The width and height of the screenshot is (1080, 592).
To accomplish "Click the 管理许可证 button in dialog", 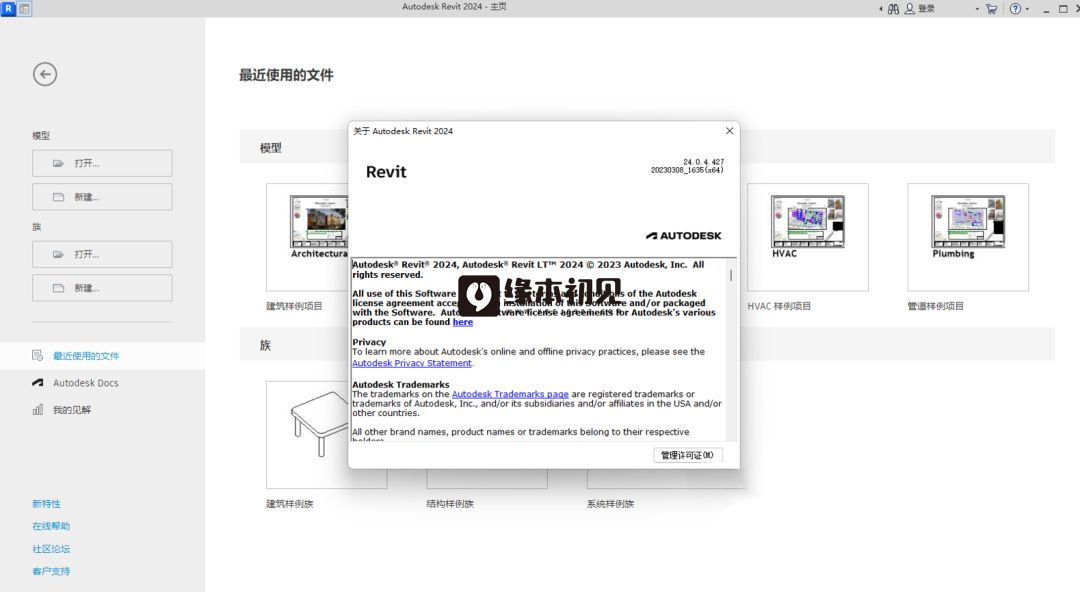I will (x=687, y=455).
